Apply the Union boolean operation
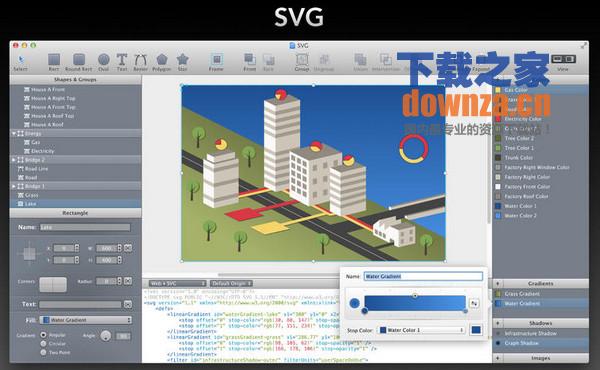 (360, 62)
